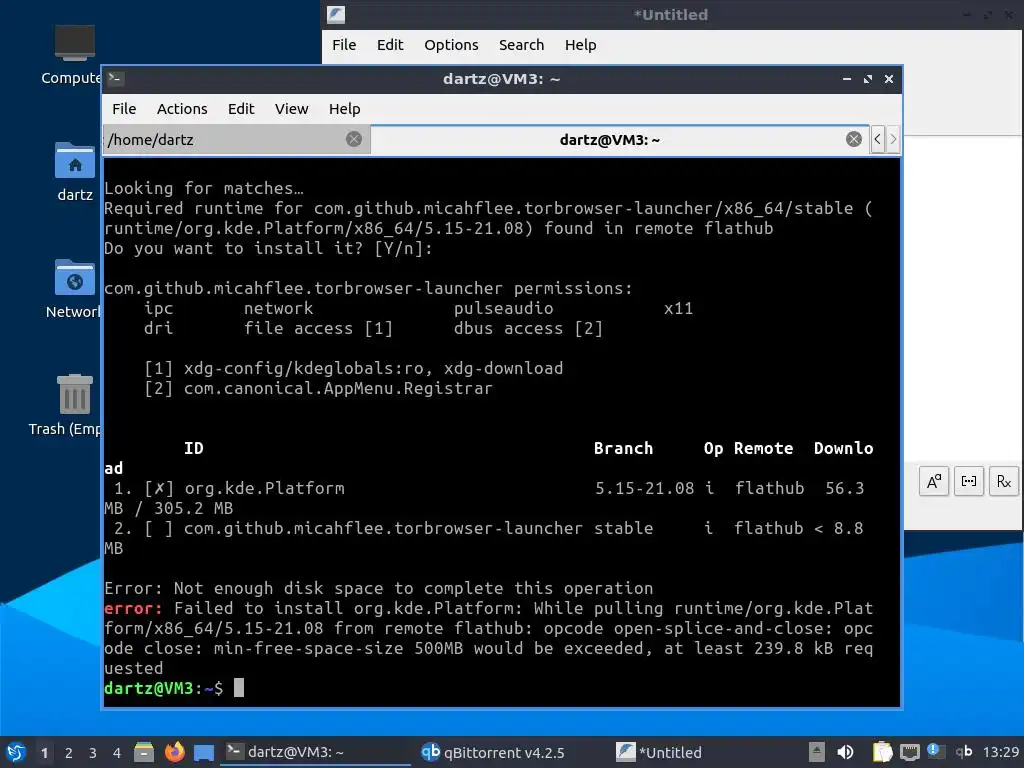1024x768 pixels.
Task: Toggle whole word match in Untitled editor
Action: [x=968, y=482]
